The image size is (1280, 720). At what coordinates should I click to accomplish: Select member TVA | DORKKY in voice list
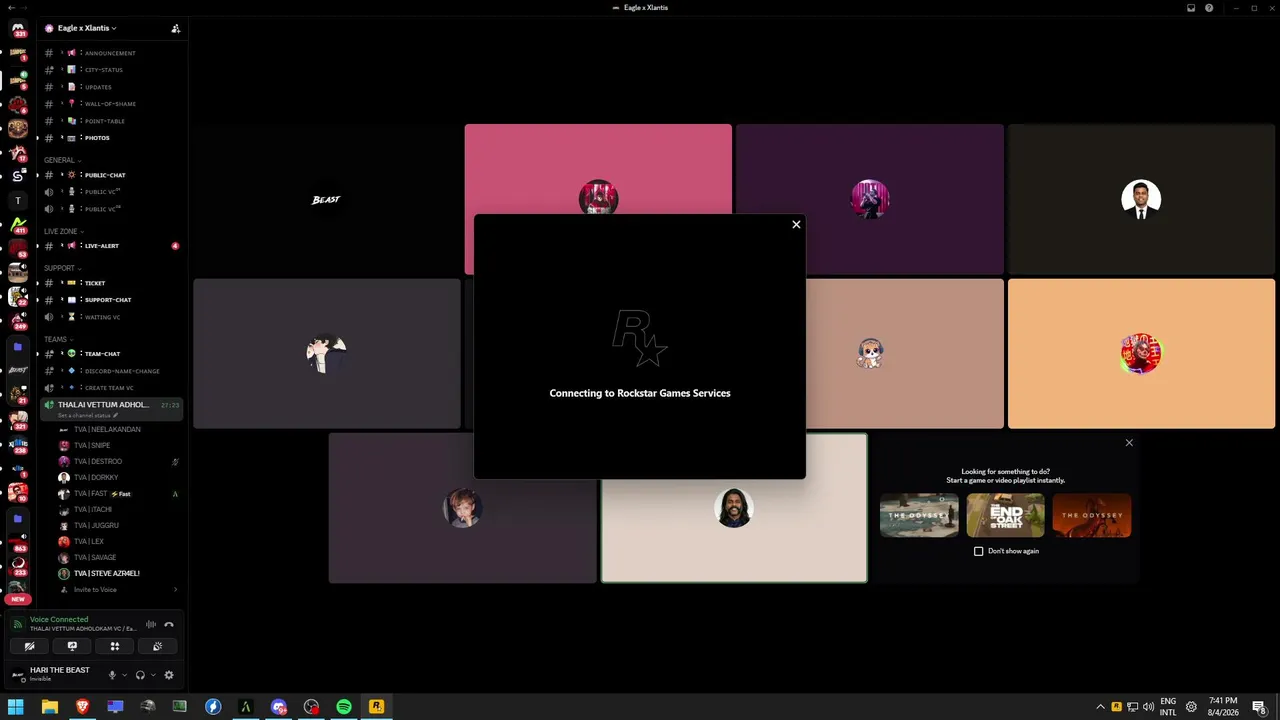click(118, 478)
